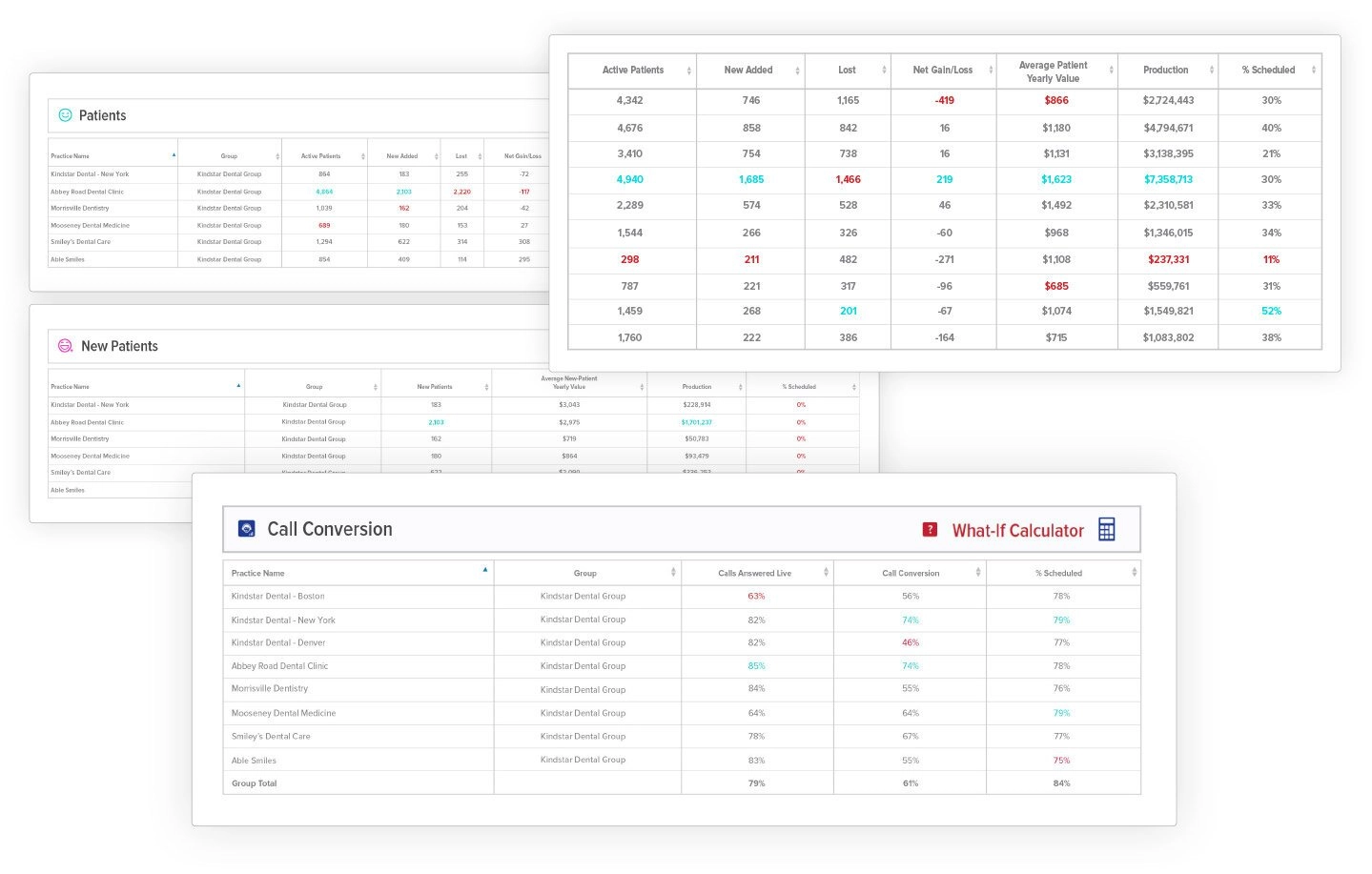Click the Patients panel face icon
The height and width of the screenshot is (874, 1372).
(x=63, y=115)
